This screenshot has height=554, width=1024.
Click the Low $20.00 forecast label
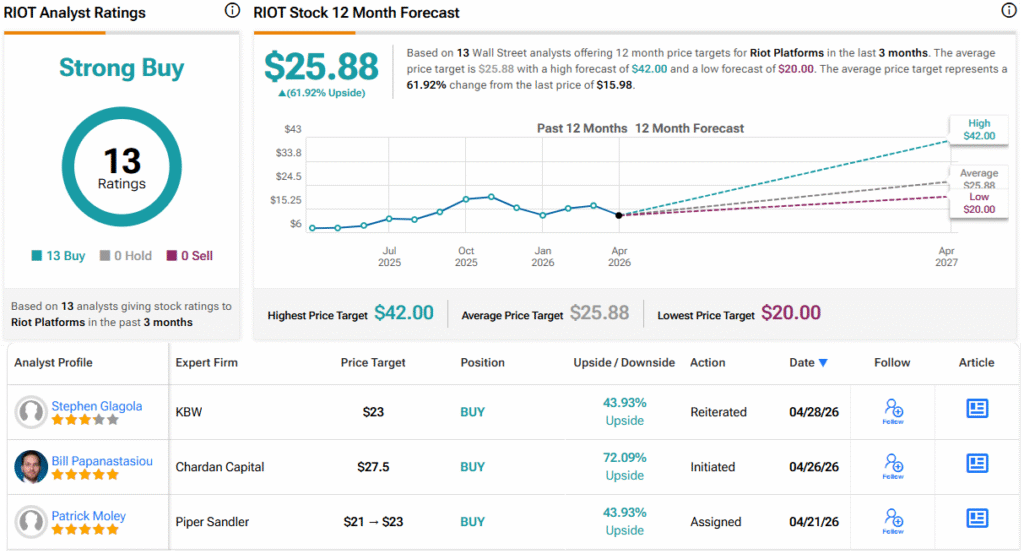pyautogui.click(x=978, y=203)
